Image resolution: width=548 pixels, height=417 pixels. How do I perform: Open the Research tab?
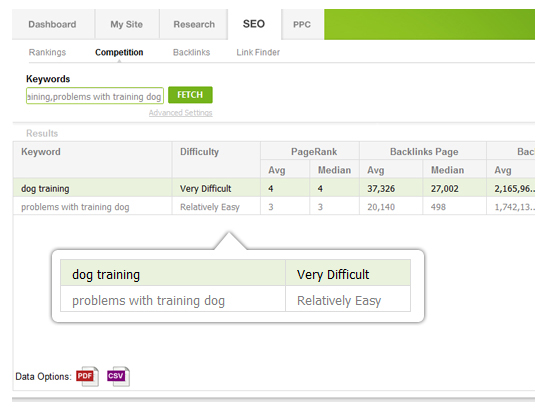tap(194, 24)
